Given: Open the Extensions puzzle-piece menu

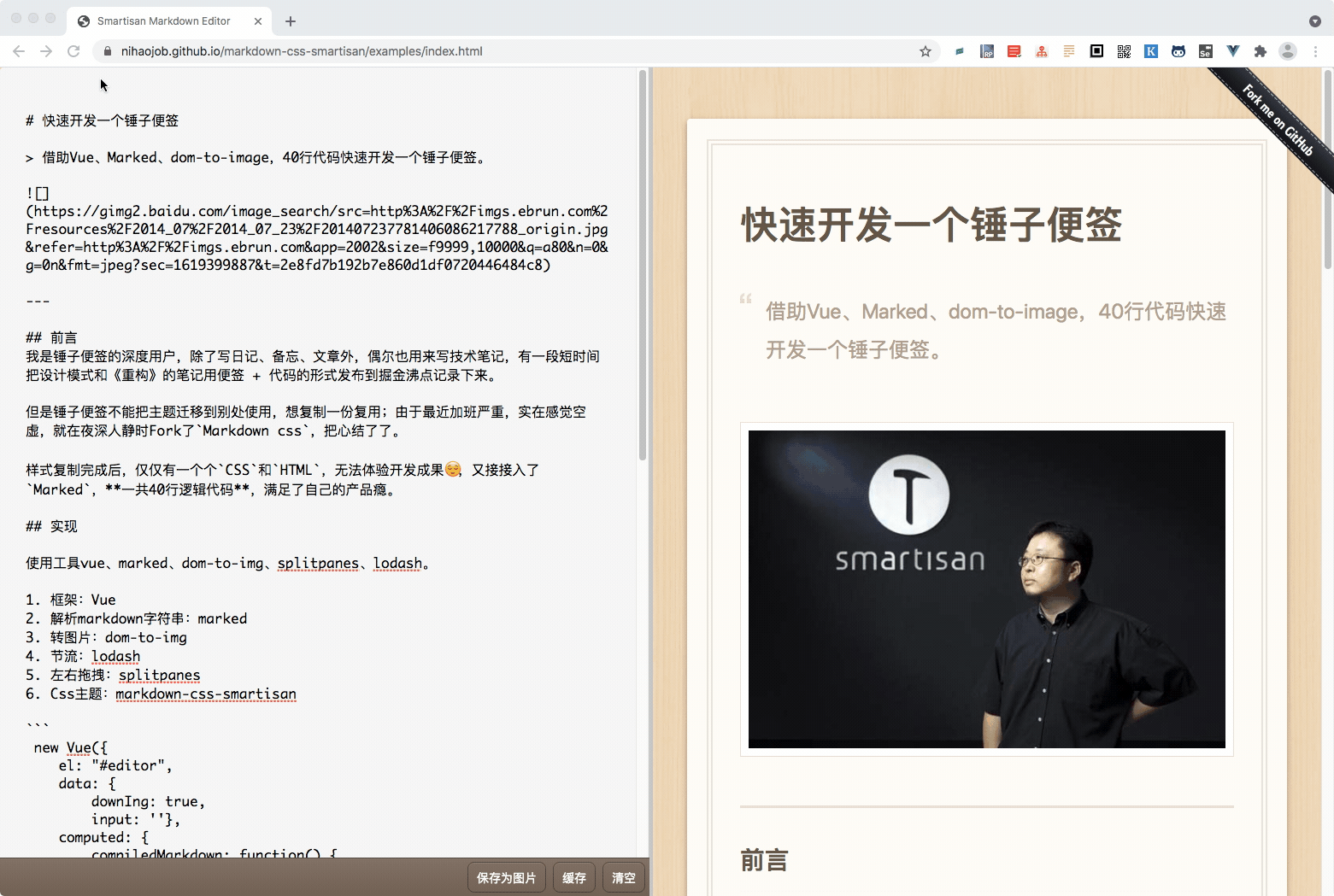Looking at the screenshot, I should [x=1261, y=51].
